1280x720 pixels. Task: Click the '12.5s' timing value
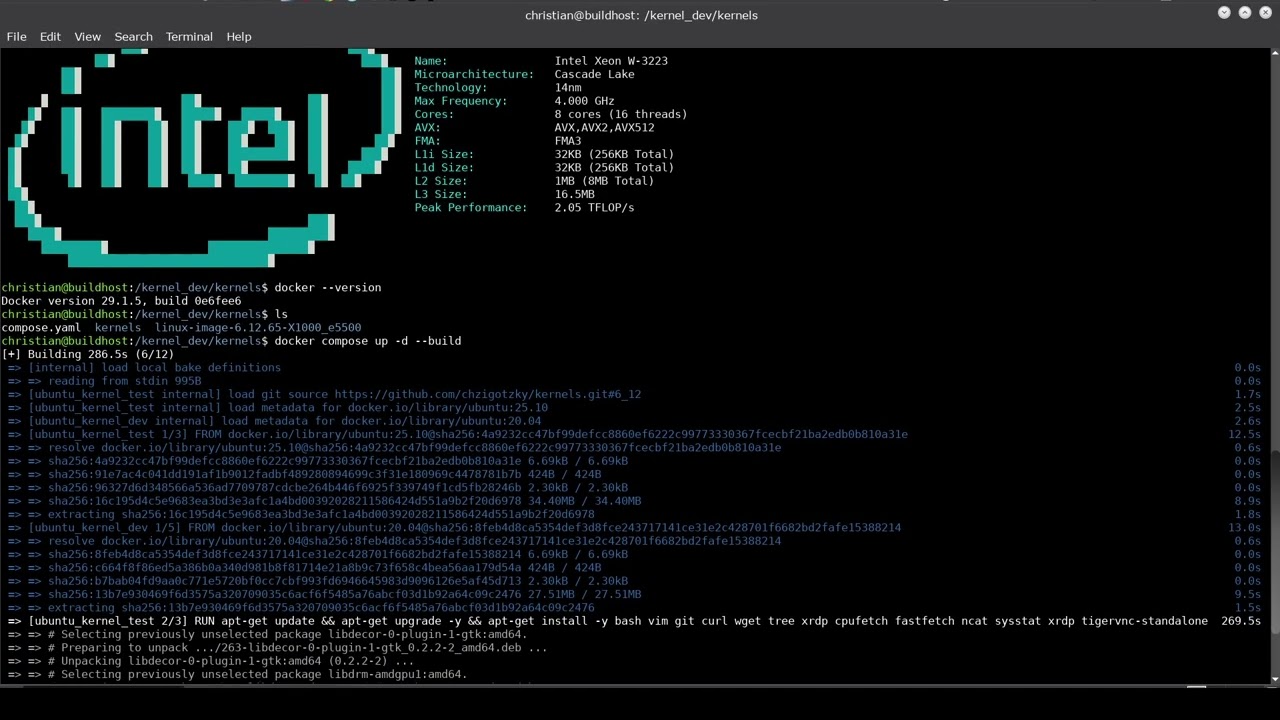(1245, 434)
